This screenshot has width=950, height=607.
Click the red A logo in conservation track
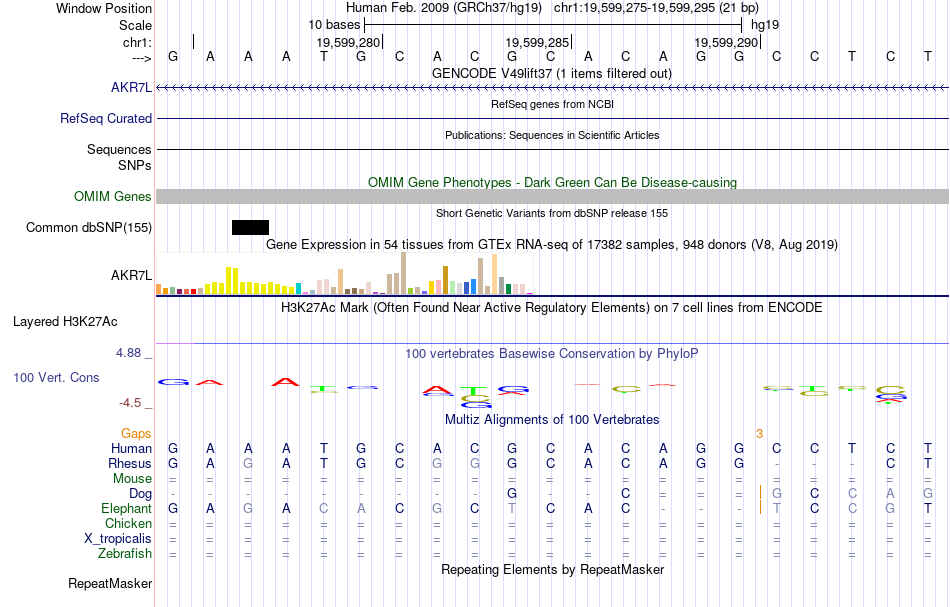click(285, 382)
